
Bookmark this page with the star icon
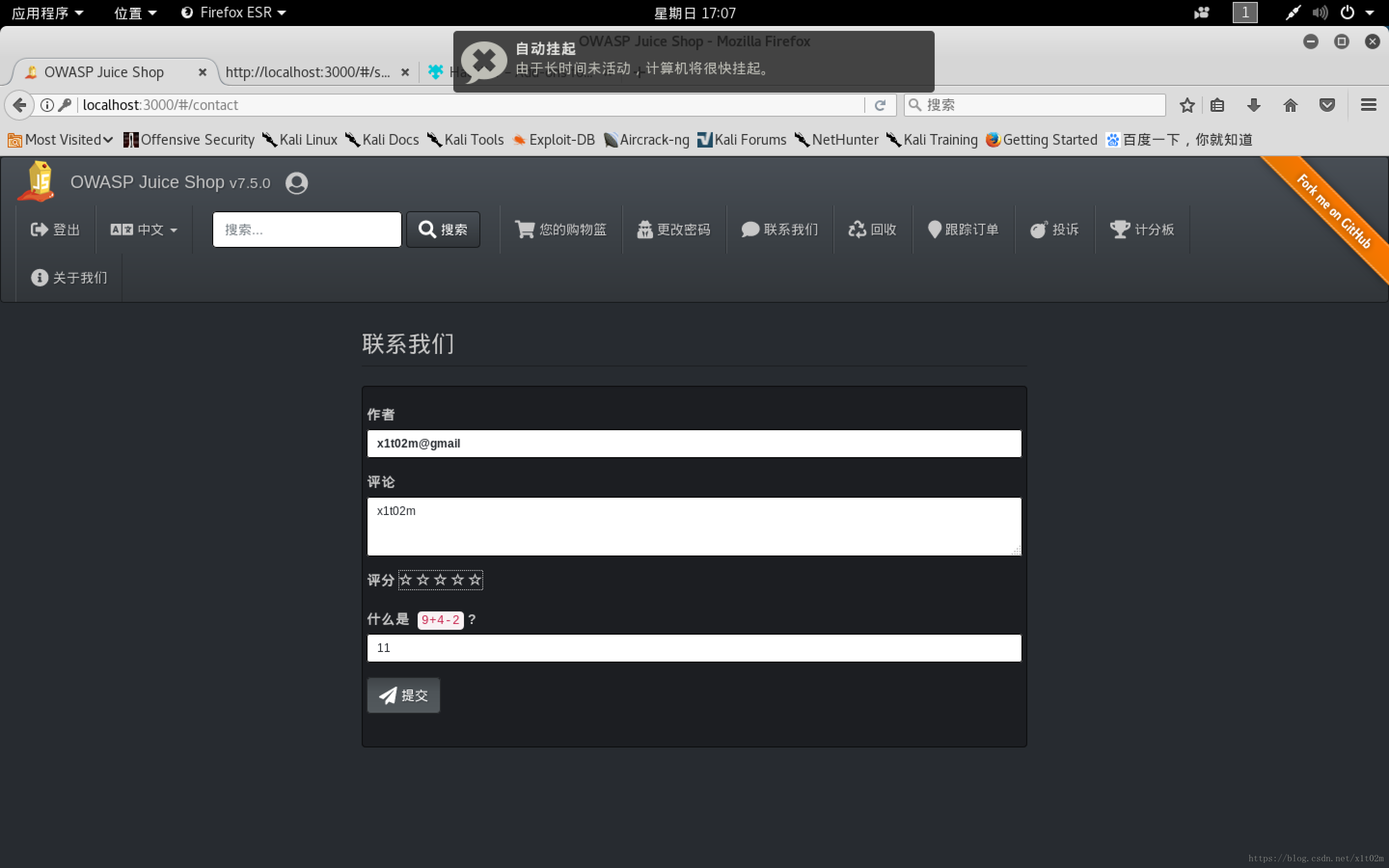1187,105
